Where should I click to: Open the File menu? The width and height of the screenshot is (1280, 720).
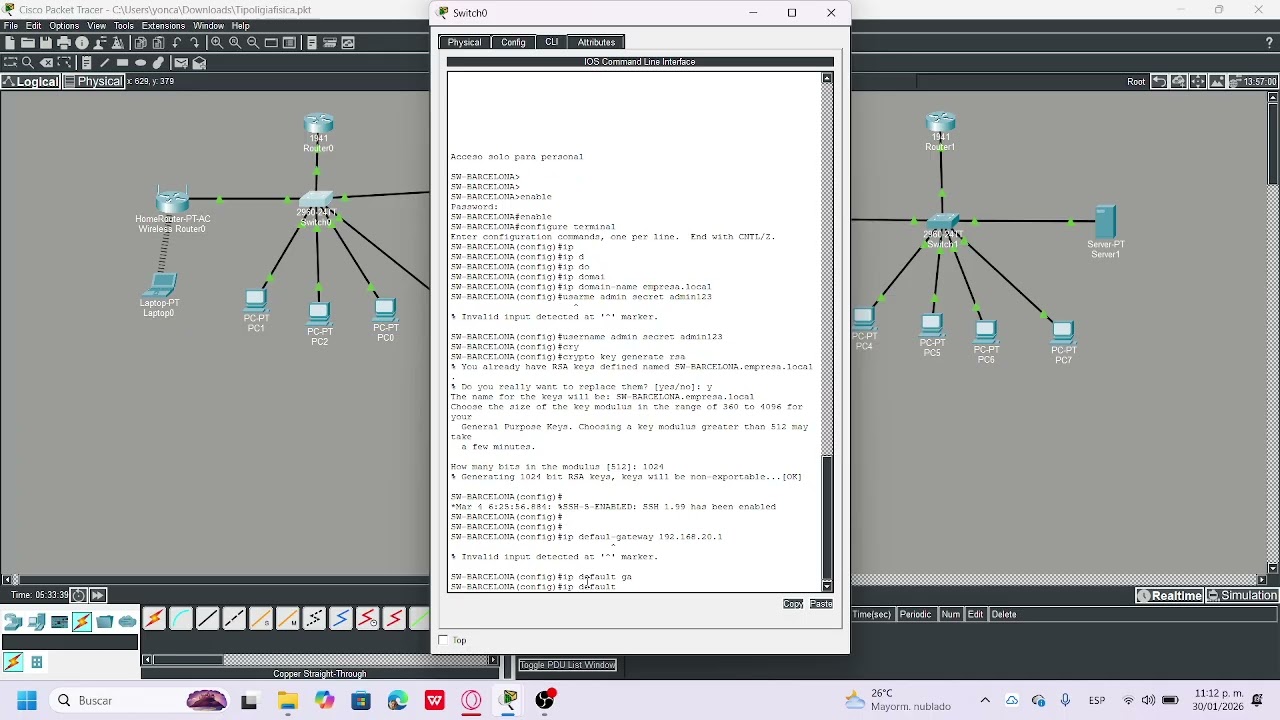11,26
